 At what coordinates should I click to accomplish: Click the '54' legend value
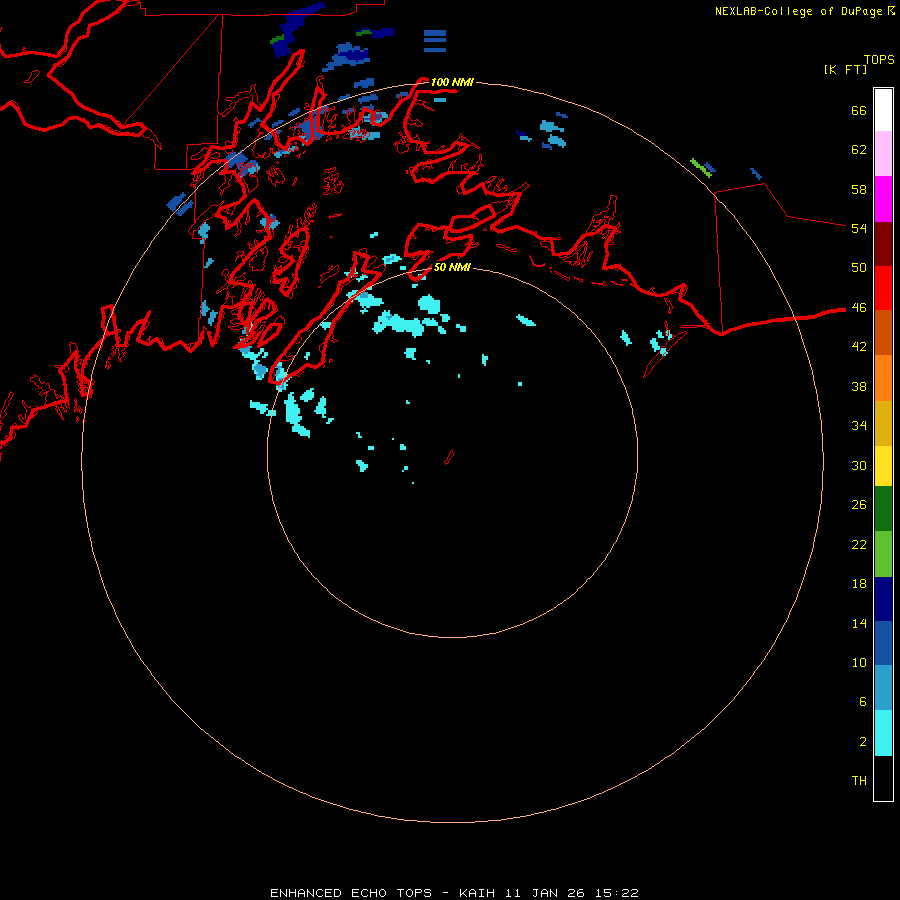pyautogui.click(x=859, y=228)
